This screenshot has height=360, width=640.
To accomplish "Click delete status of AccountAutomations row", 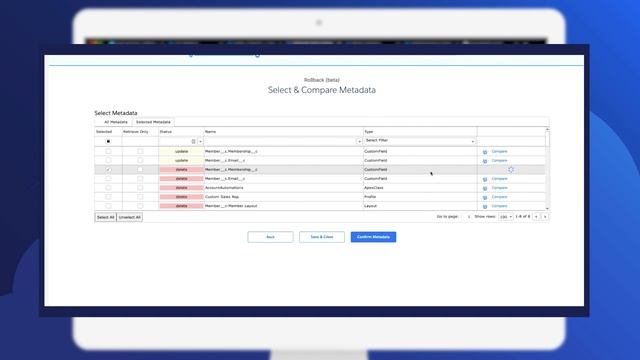I will pyautogui.click(x=181, y=188).
